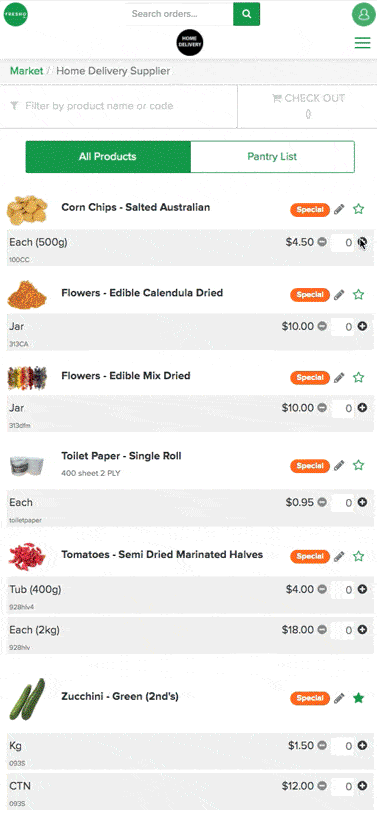Star Tomatoes Semi Dried Marinated Halves

(x=358, y=556)
